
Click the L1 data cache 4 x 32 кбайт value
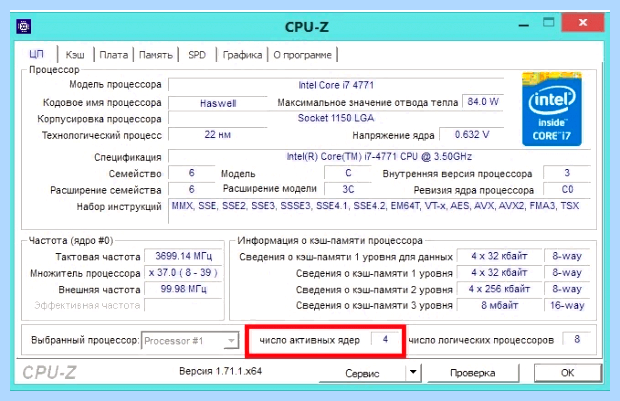tap(499, 256)
